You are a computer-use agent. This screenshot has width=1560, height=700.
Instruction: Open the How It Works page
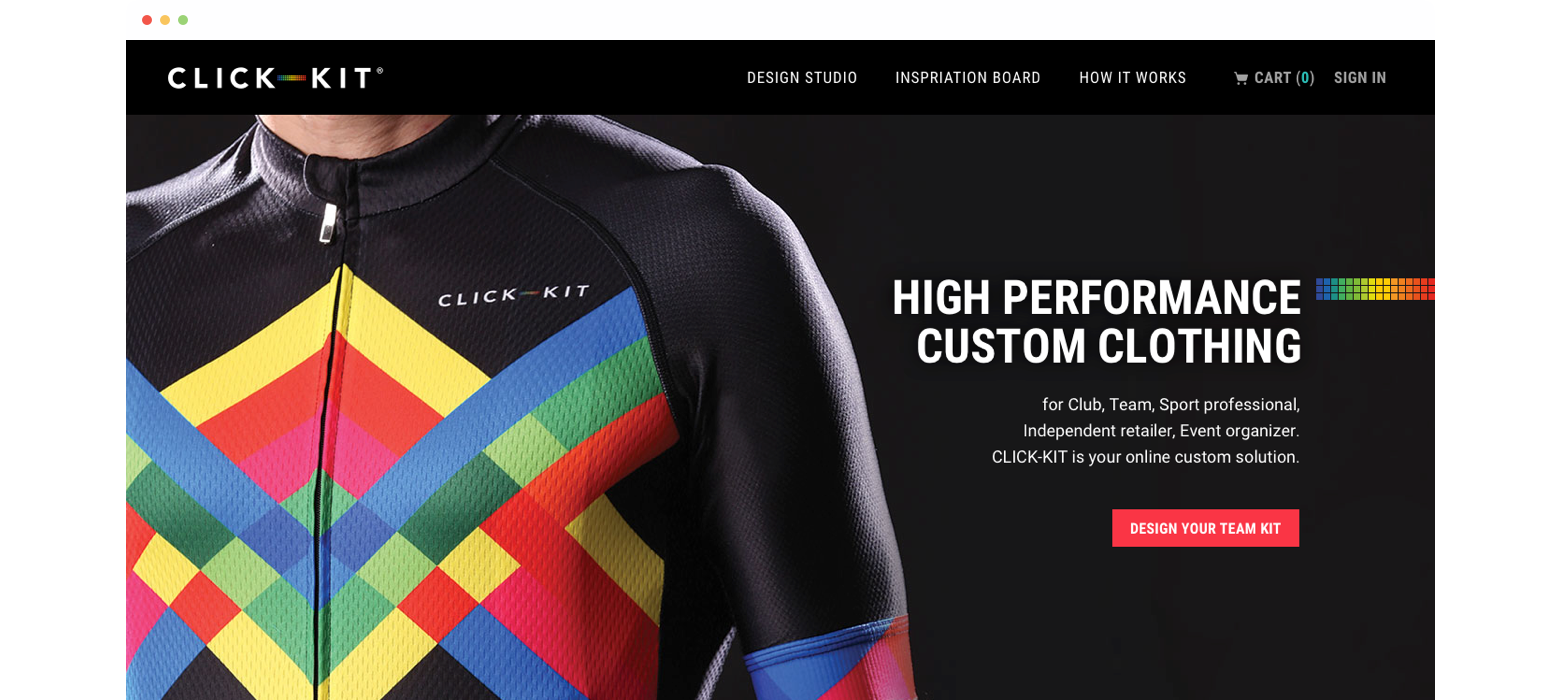tap(1133, 78)
